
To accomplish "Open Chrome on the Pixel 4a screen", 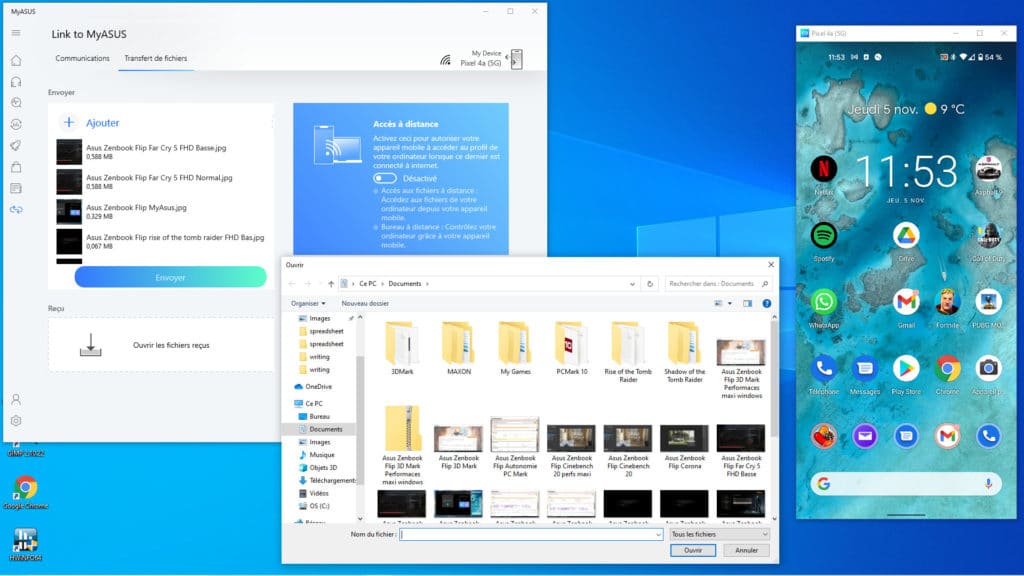I will (947, 368).
